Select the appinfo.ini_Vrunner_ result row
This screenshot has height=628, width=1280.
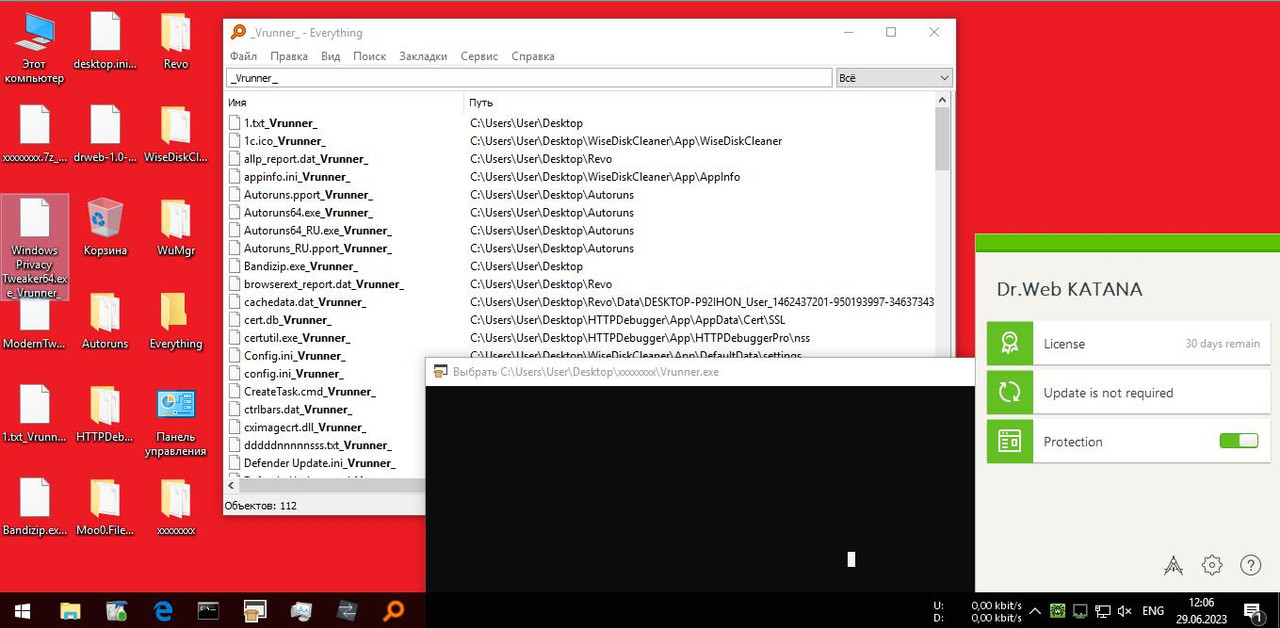coord(580,177)
